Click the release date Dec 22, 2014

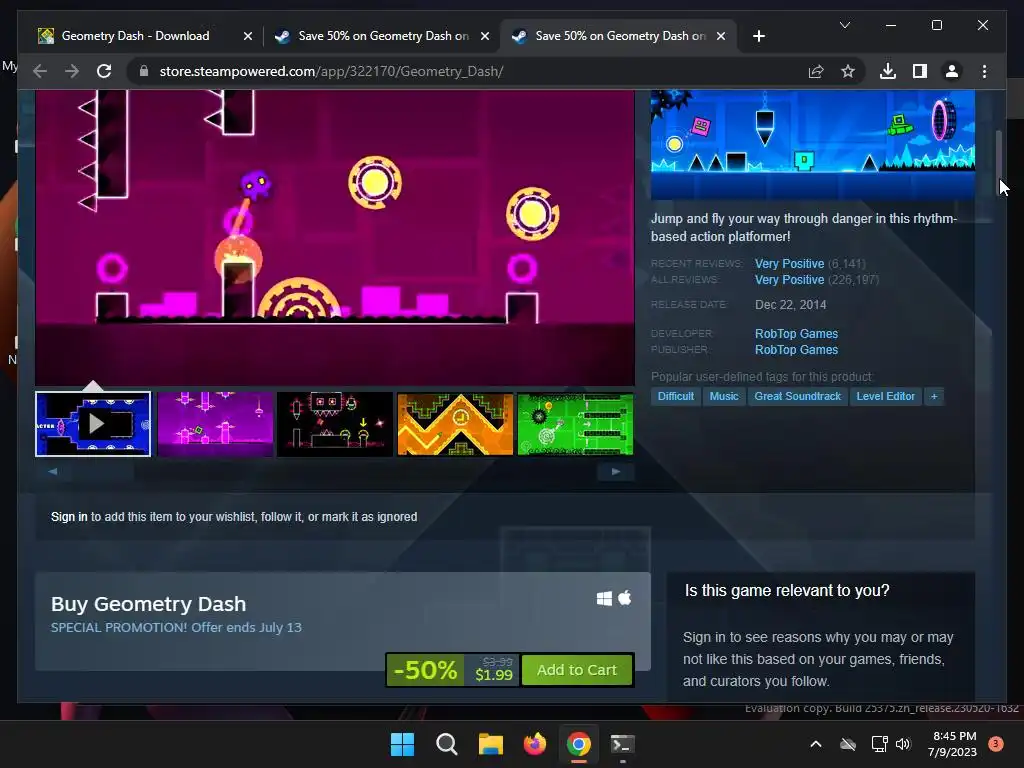(790, 305)
